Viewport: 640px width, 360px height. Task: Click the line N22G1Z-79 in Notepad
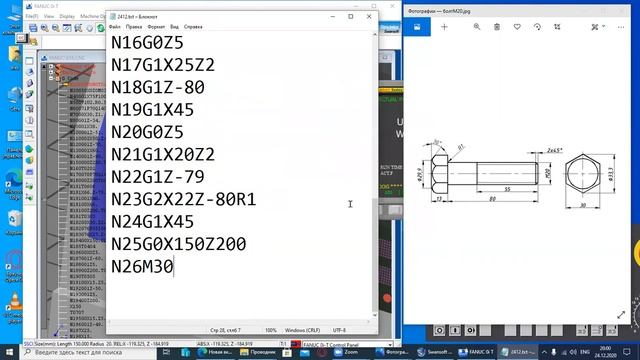click(x=158, y=177)
